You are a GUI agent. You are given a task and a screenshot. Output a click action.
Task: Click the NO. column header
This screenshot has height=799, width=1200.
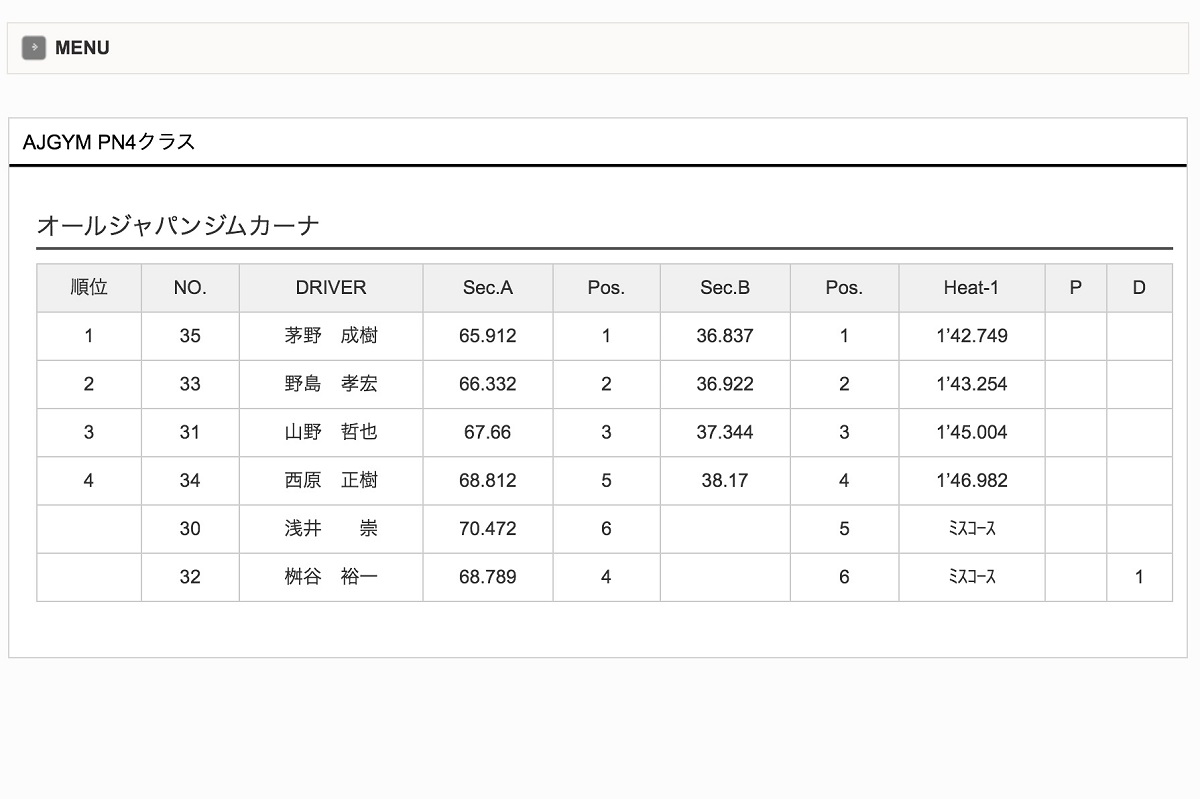point(190,288)
